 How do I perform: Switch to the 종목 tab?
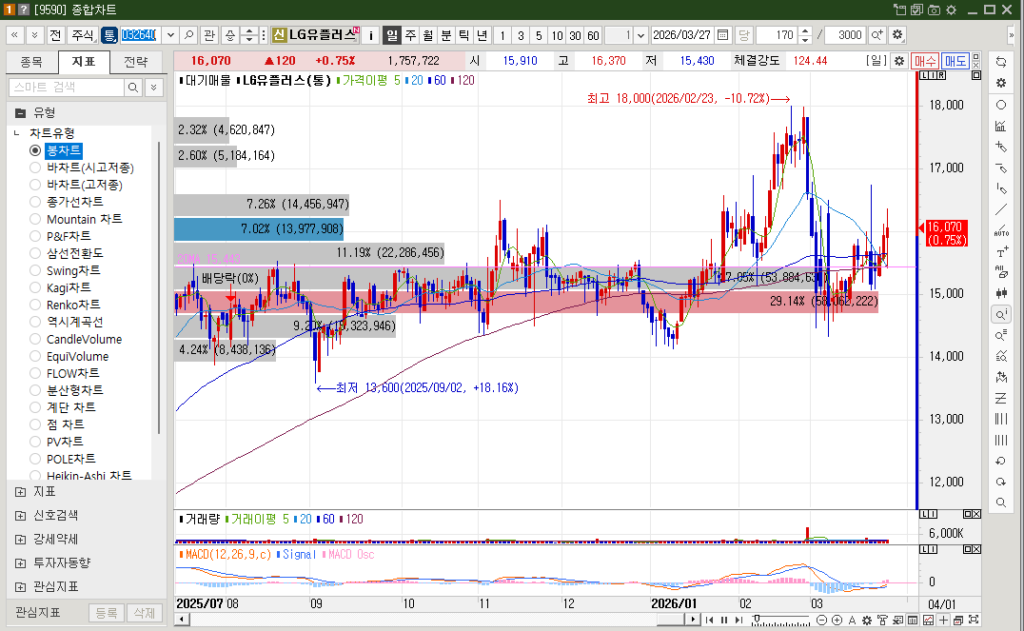coord(32,62)
